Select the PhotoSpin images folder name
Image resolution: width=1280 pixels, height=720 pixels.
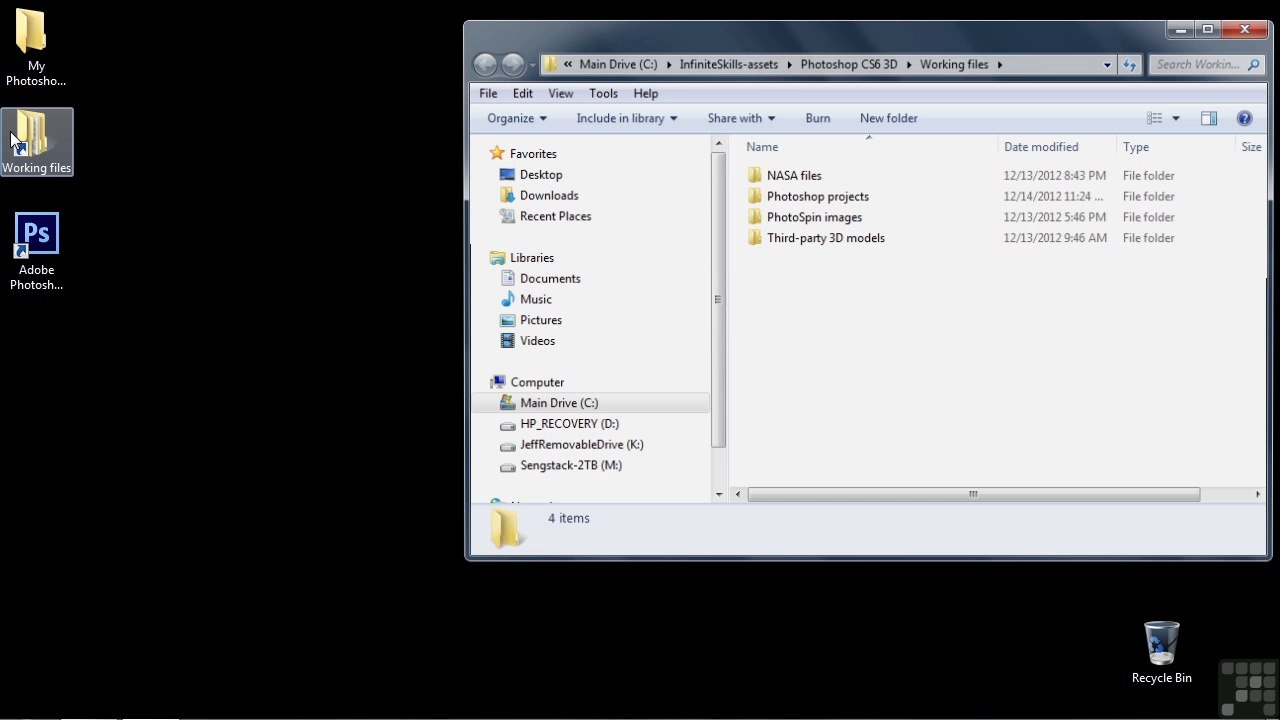tap(814, 217)
